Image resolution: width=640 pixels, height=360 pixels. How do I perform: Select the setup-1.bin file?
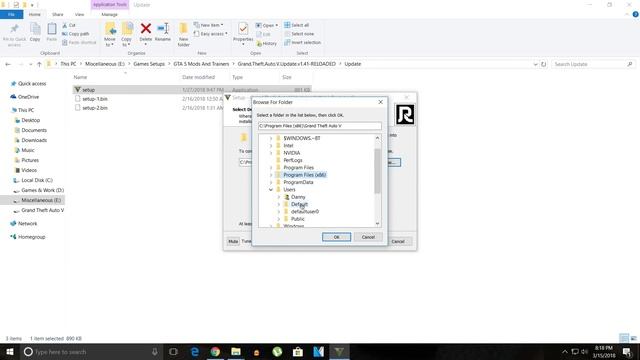coord(95,99)
